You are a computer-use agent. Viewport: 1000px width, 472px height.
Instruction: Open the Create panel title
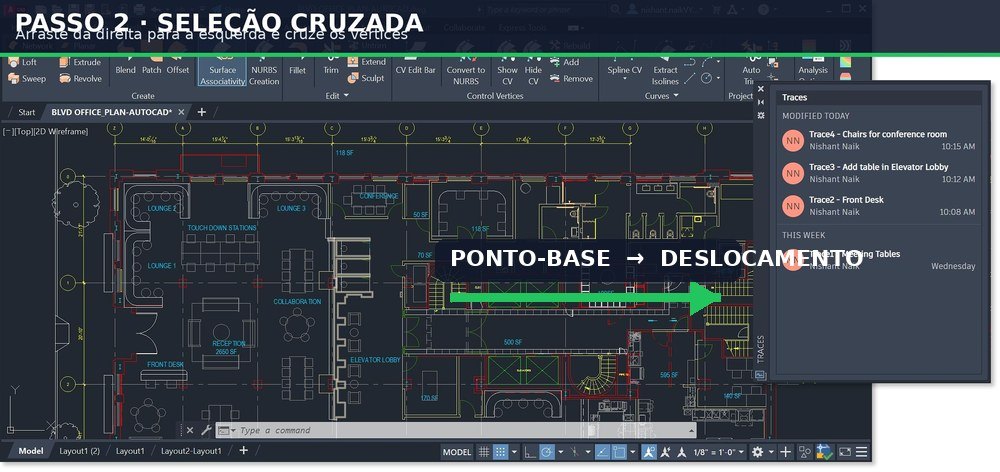(x=143, y=96)
